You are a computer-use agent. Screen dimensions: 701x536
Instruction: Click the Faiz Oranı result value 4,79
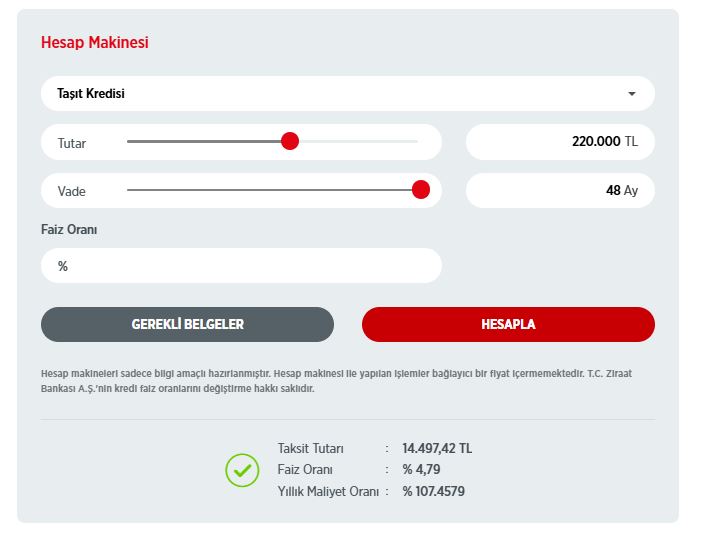pyautogui.click(x=421, y=470)
